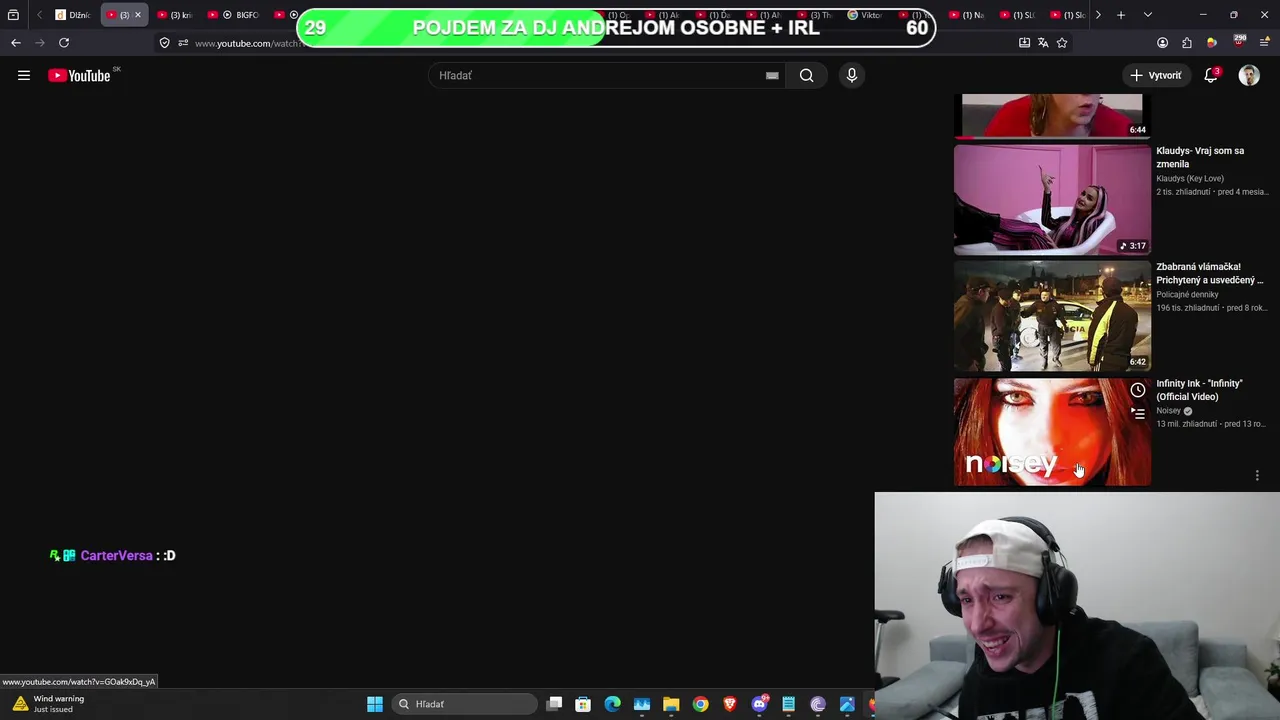Open YouTube notifications bell
This screenshot has width=1280, height=720.
pyautogui.click(x=1211, y=75)
